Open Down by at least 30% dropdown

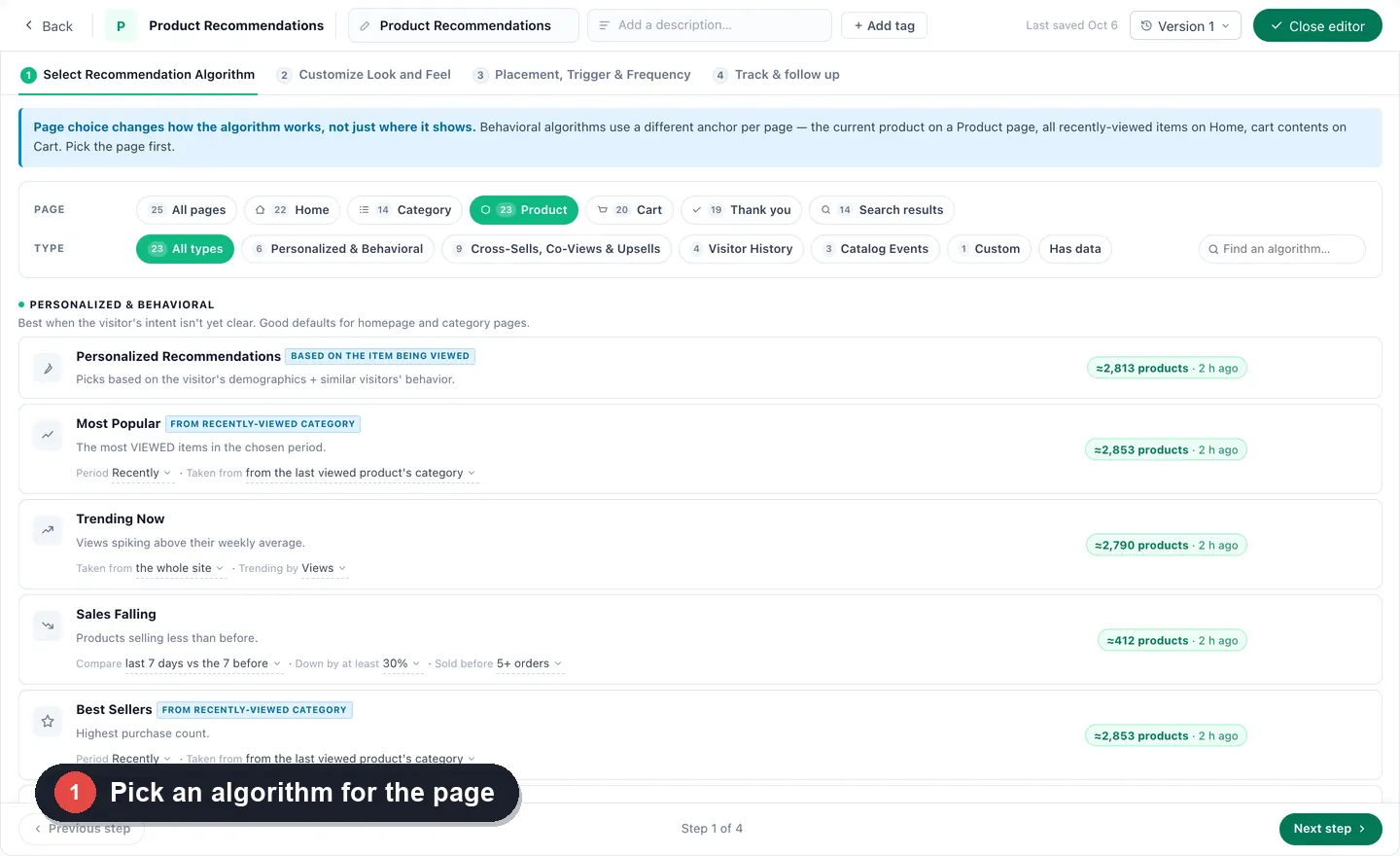click(402, 664)
